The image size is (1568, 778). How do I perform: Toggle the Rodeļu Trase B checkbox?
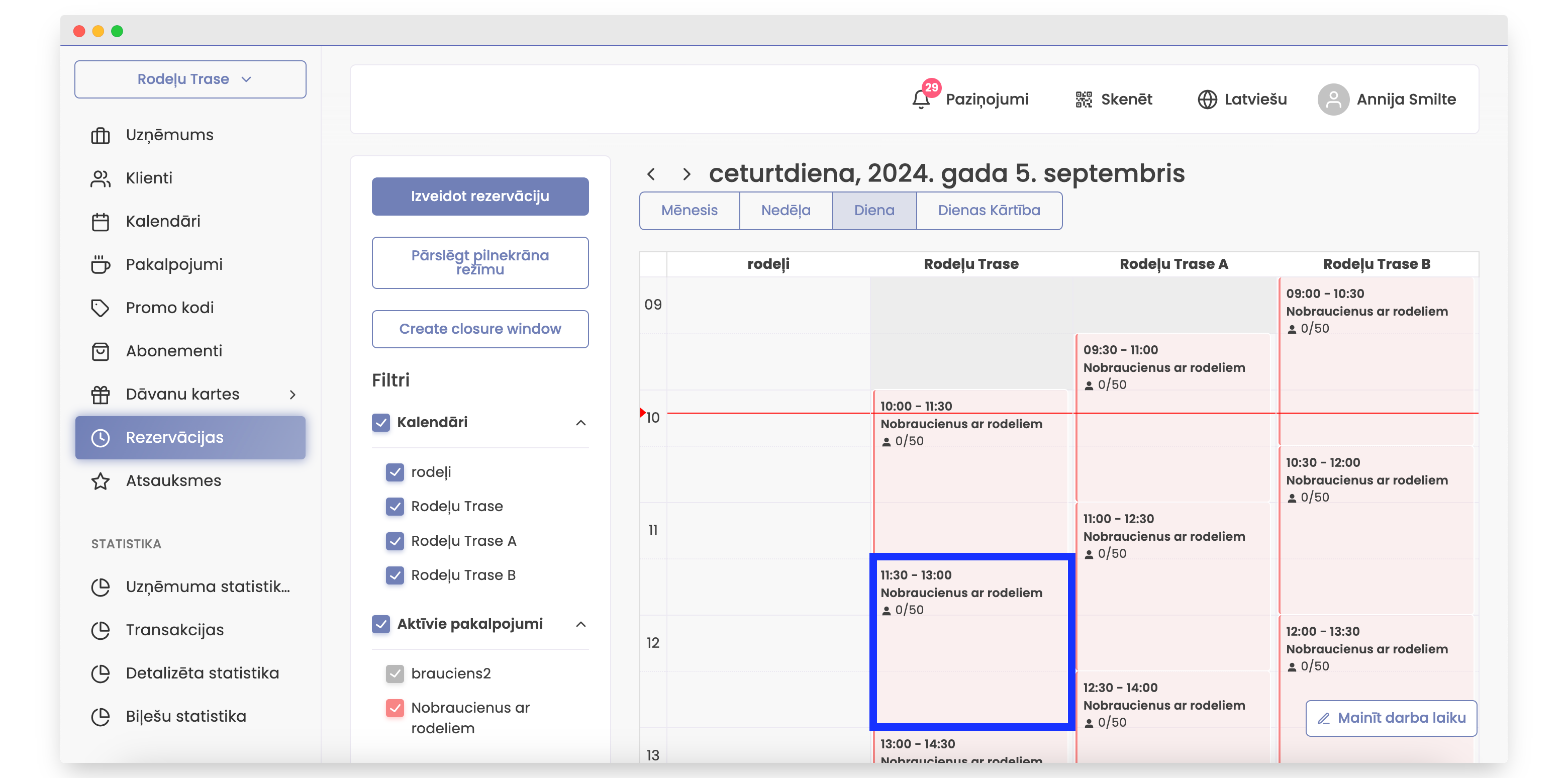tap(395, 574)
